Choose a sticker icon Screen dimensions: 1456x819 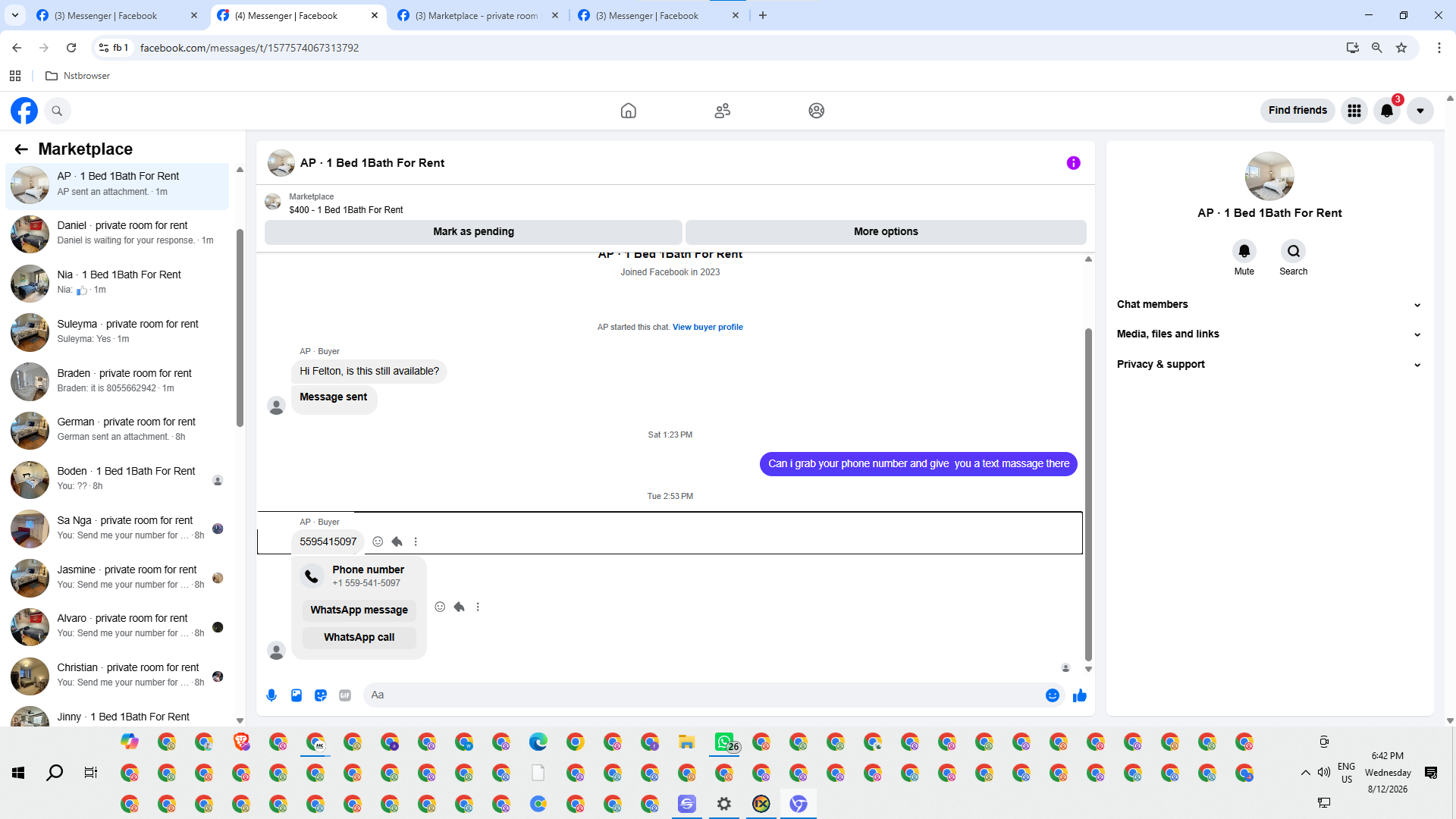(321, 695)
